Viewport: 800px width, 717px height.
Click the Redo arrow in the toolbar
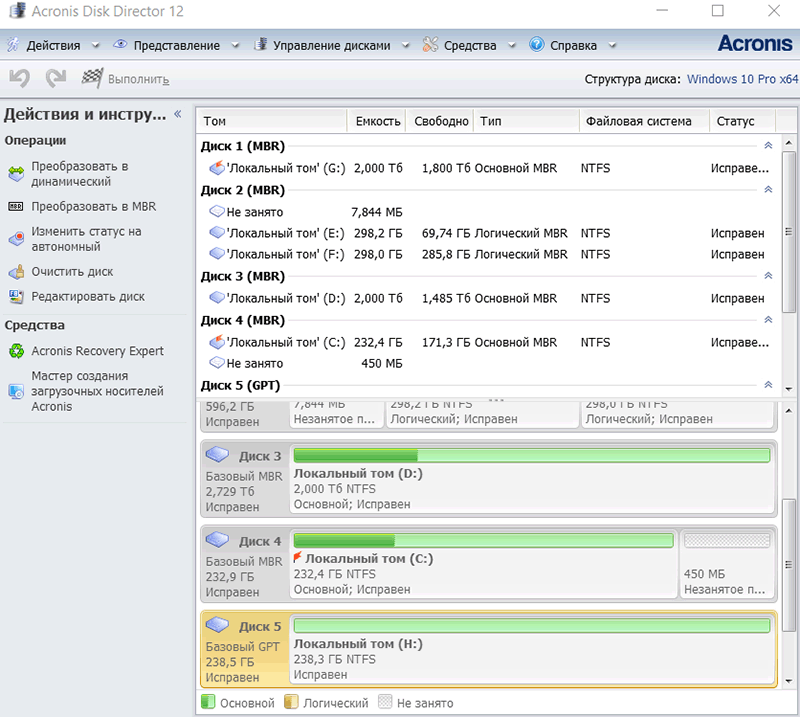56,79
